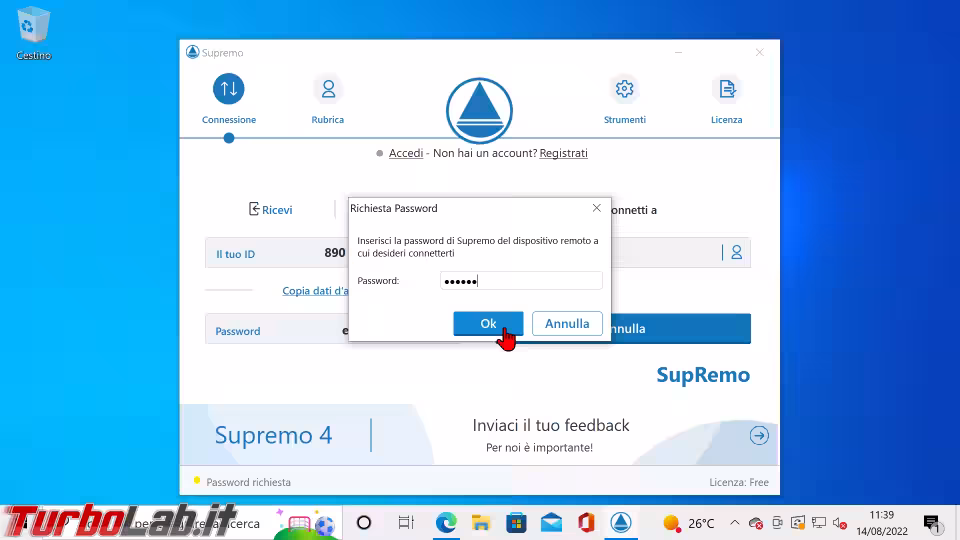The height and width of the screenshot is (540, 960).
Task: Open the Rubrica address book icon
Action: (x=328, y=89)
